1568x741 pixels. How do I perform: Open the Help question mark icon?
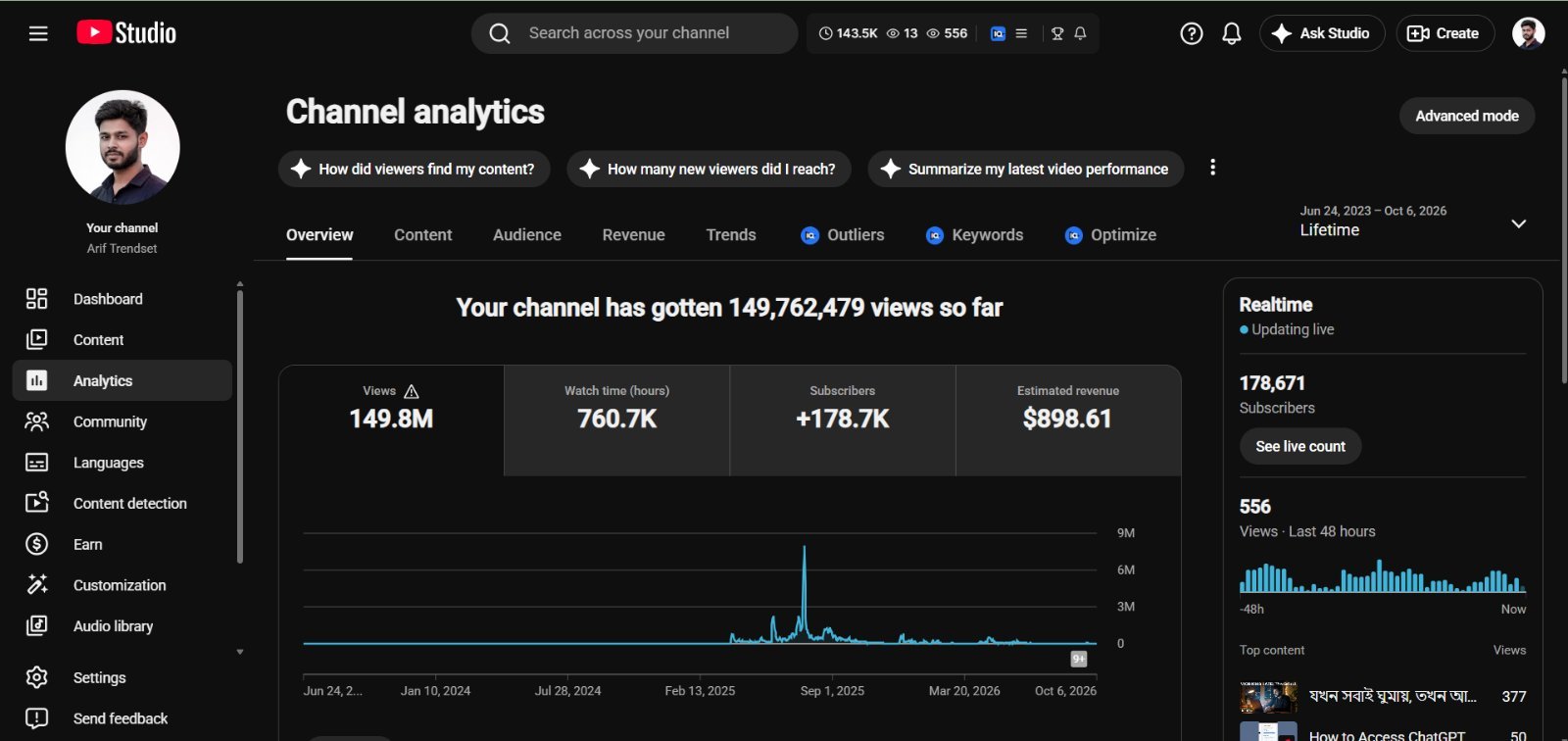(1192, 33)
